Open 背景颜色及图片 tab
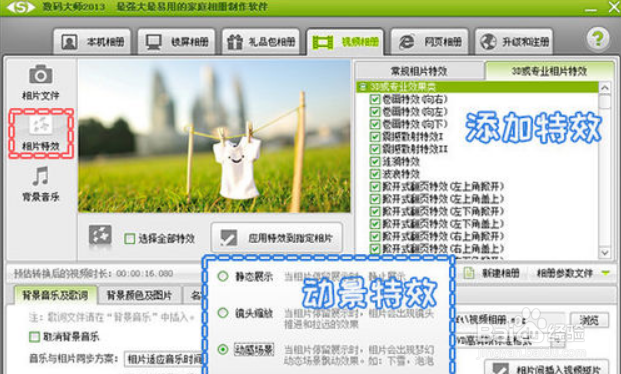 point(139,296)
